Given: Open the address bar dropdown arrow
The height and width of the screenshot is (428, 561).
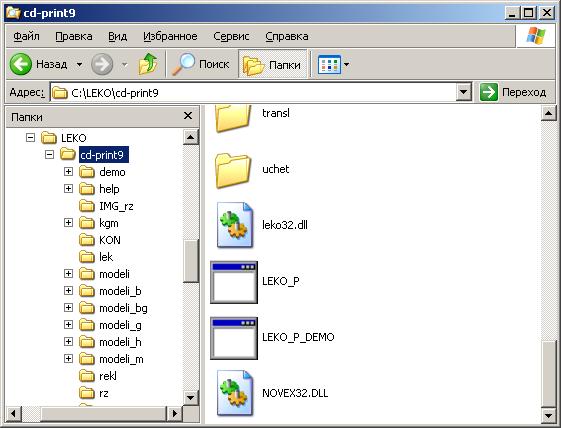Looking at the screenshot, I should [463, 92].
